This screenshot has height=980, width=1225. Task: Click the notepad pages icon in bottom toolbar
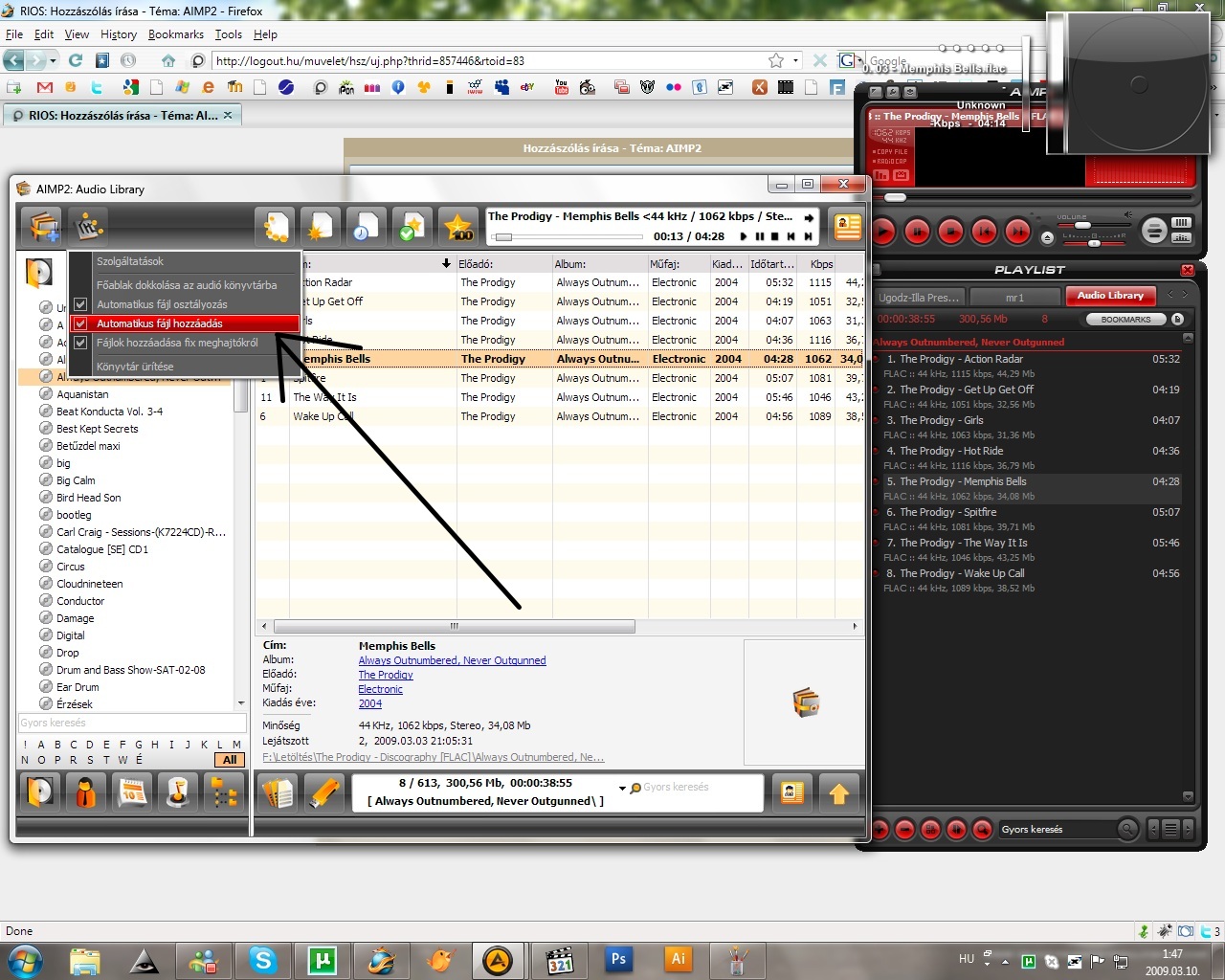click(x=278, y=792)
